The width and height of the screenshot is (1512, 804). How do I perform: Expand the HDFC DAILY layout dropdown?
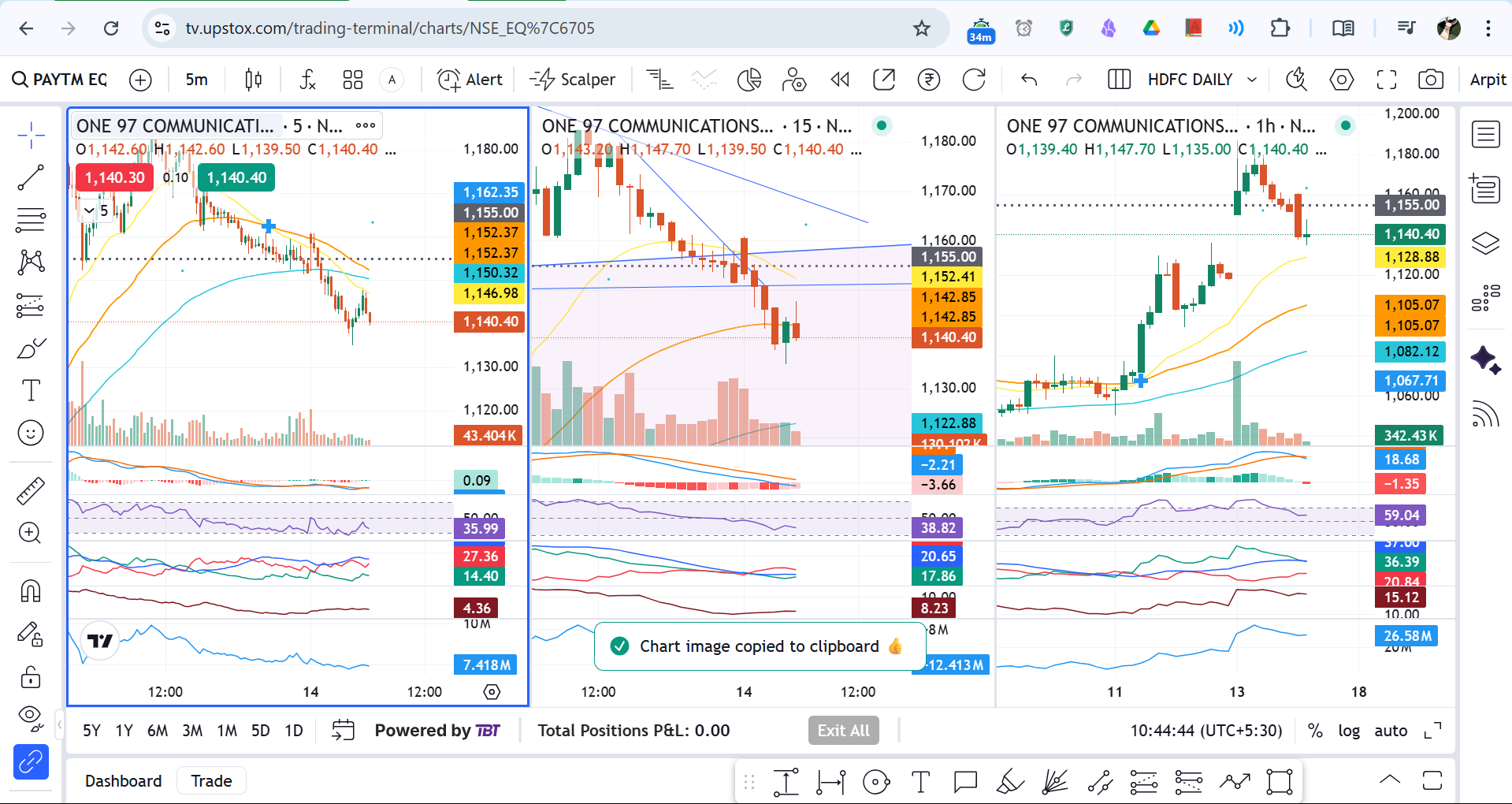click(1251, 80)
